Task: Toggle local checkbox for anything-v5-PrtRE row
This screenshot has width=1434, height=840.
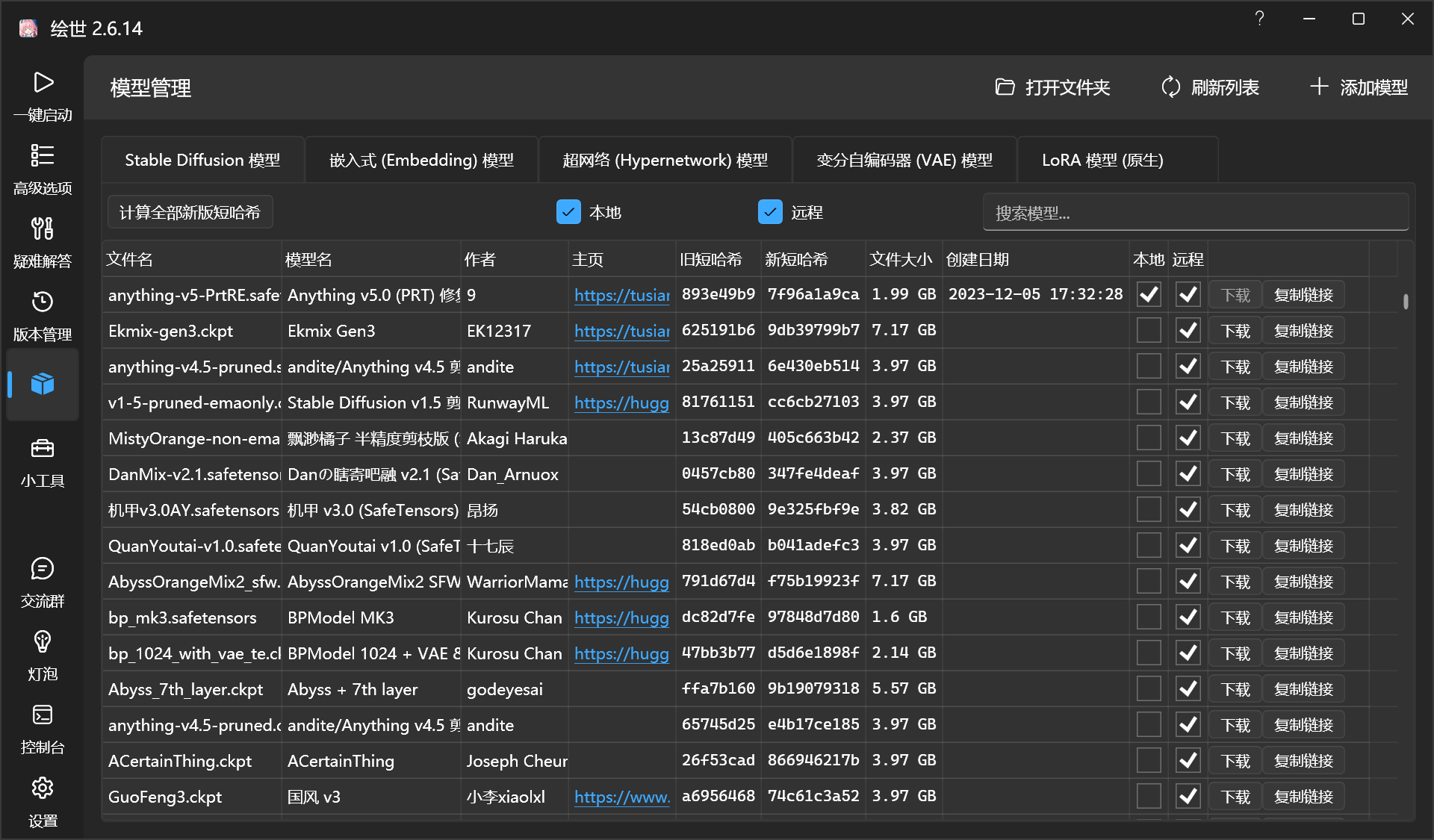Action: pos(1149,295)
